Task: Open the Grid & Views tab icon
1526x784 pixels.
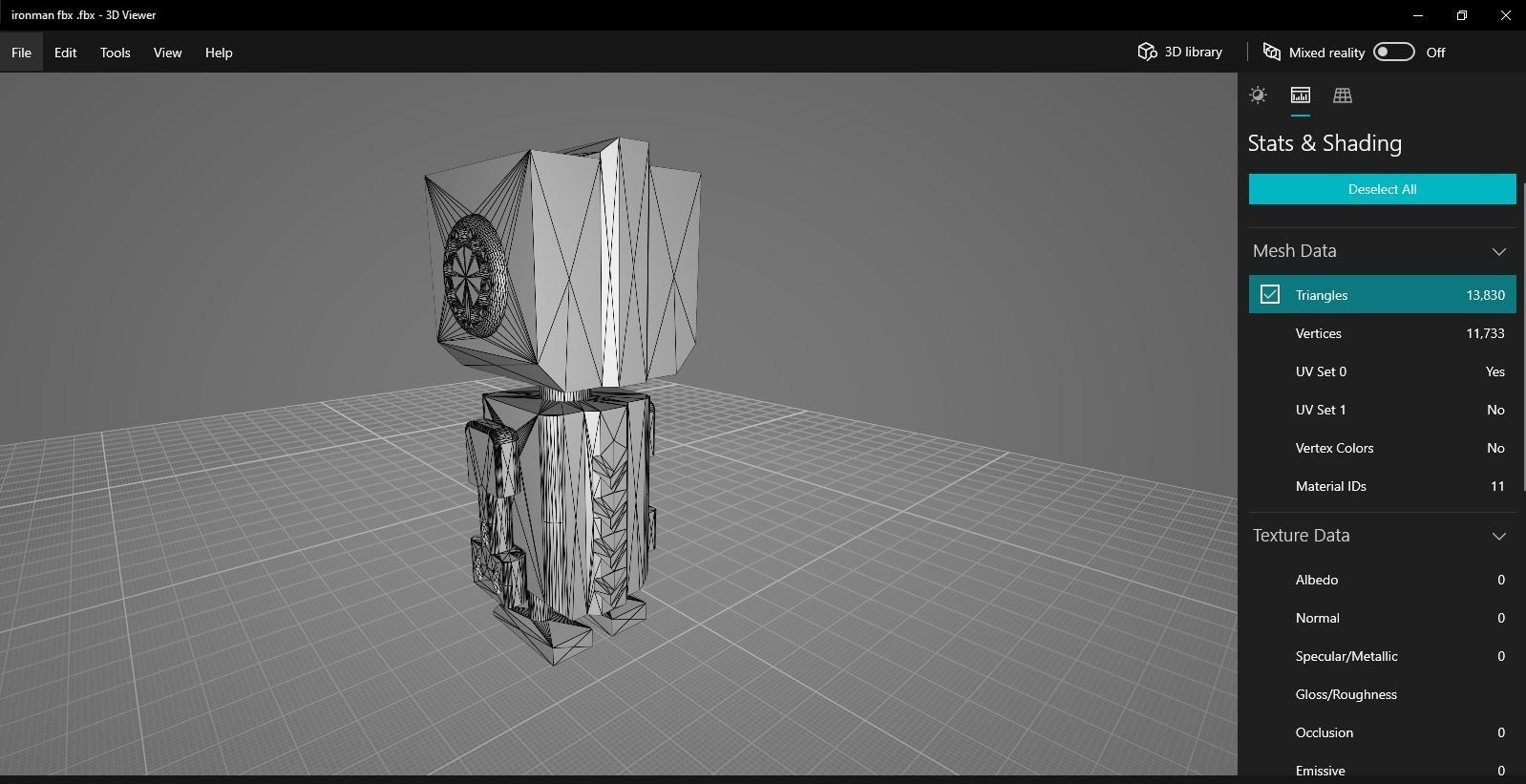Action: point(1343,95)
